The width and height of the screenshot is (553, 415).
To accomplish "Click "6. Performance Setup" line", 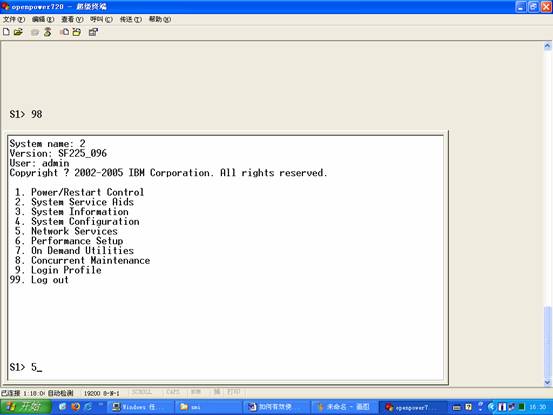I will pos(69,241).
